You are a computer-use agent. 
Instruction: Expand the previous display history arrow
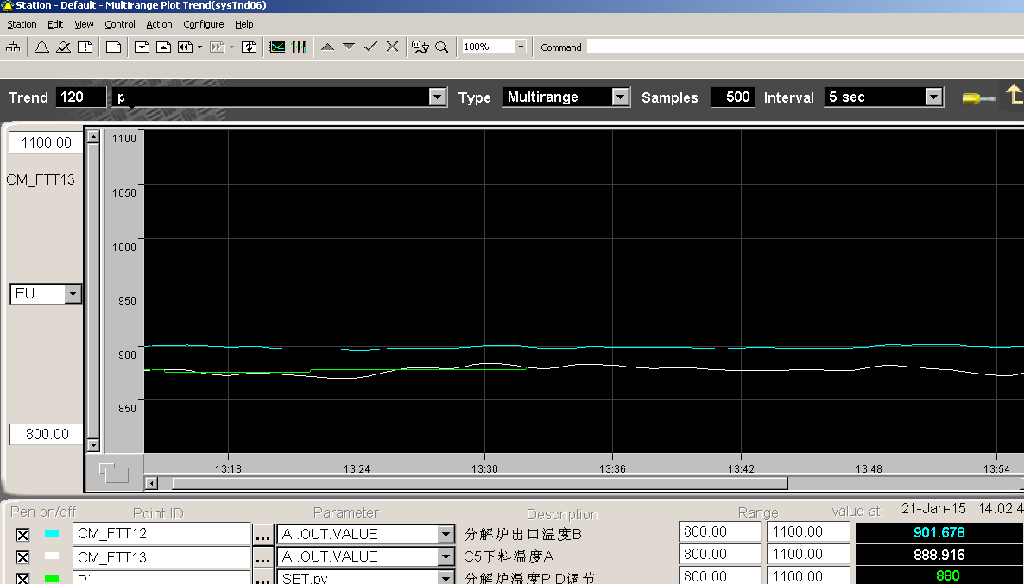coord(200,47)
